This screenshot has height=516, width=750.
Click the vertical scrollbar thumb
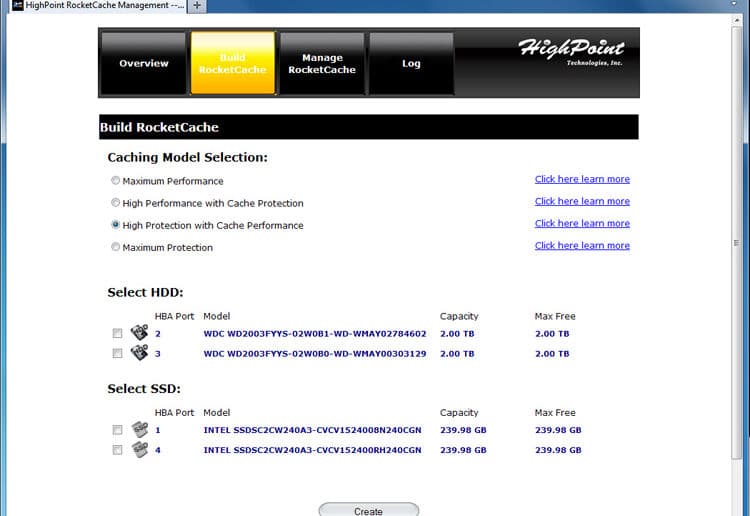coord(736,243)
